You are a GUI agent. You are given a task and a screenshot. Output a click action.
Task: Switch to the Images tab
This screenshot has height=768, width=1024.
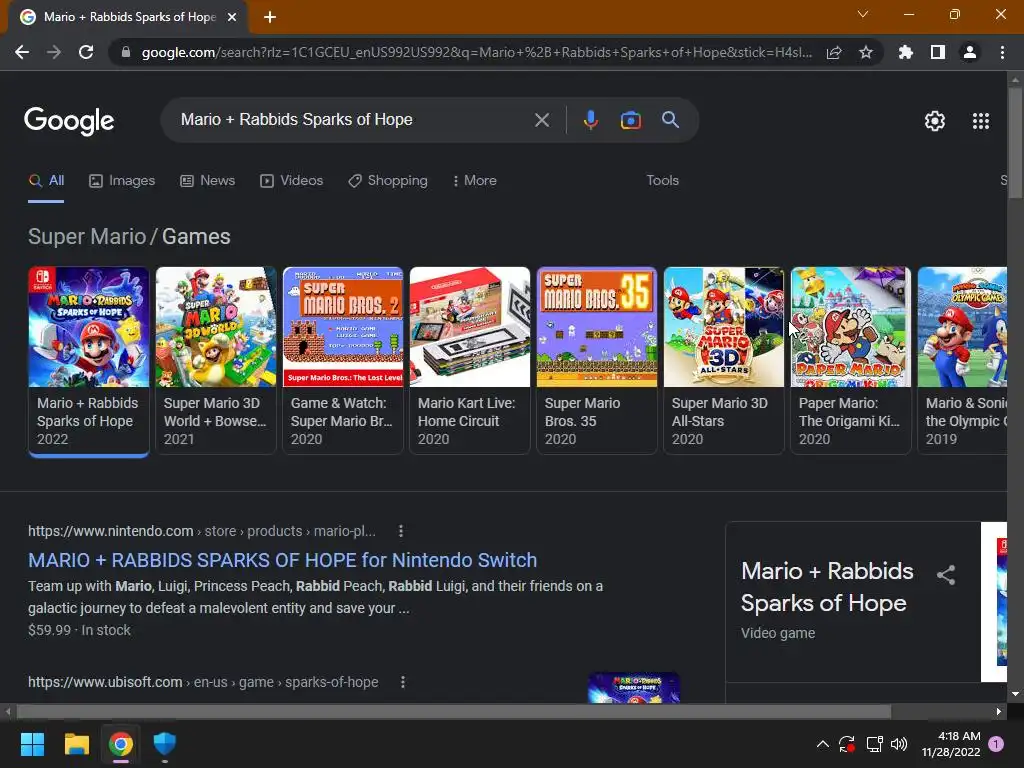122,180
